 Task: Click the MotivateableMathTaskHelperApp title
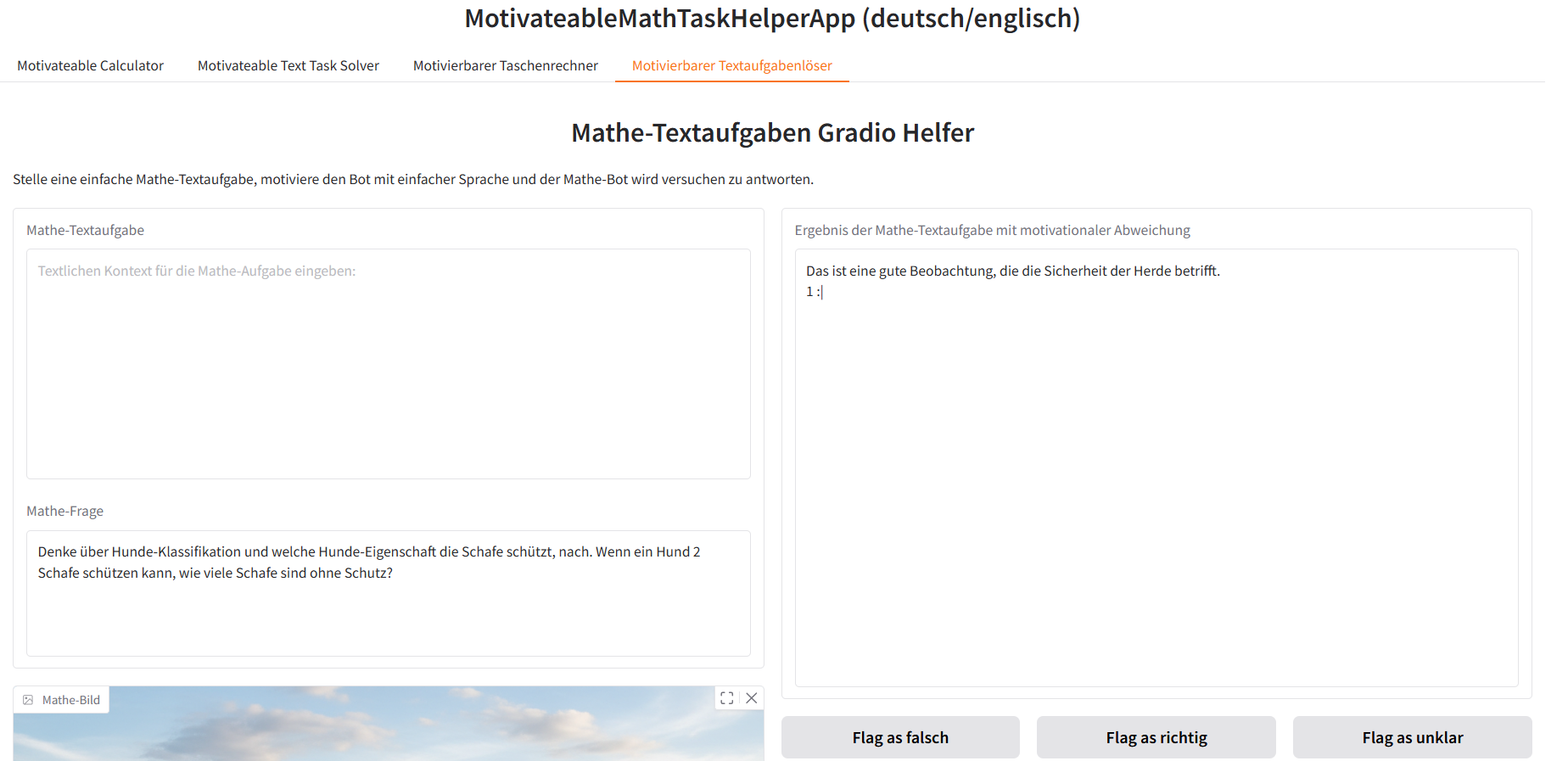772,18
